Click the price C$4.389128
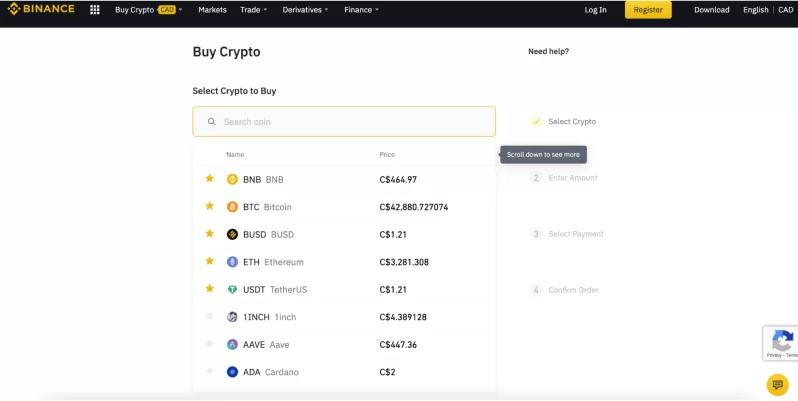This screenshot has height=401, width=798. pyautogui.click(x=403, y=317)
